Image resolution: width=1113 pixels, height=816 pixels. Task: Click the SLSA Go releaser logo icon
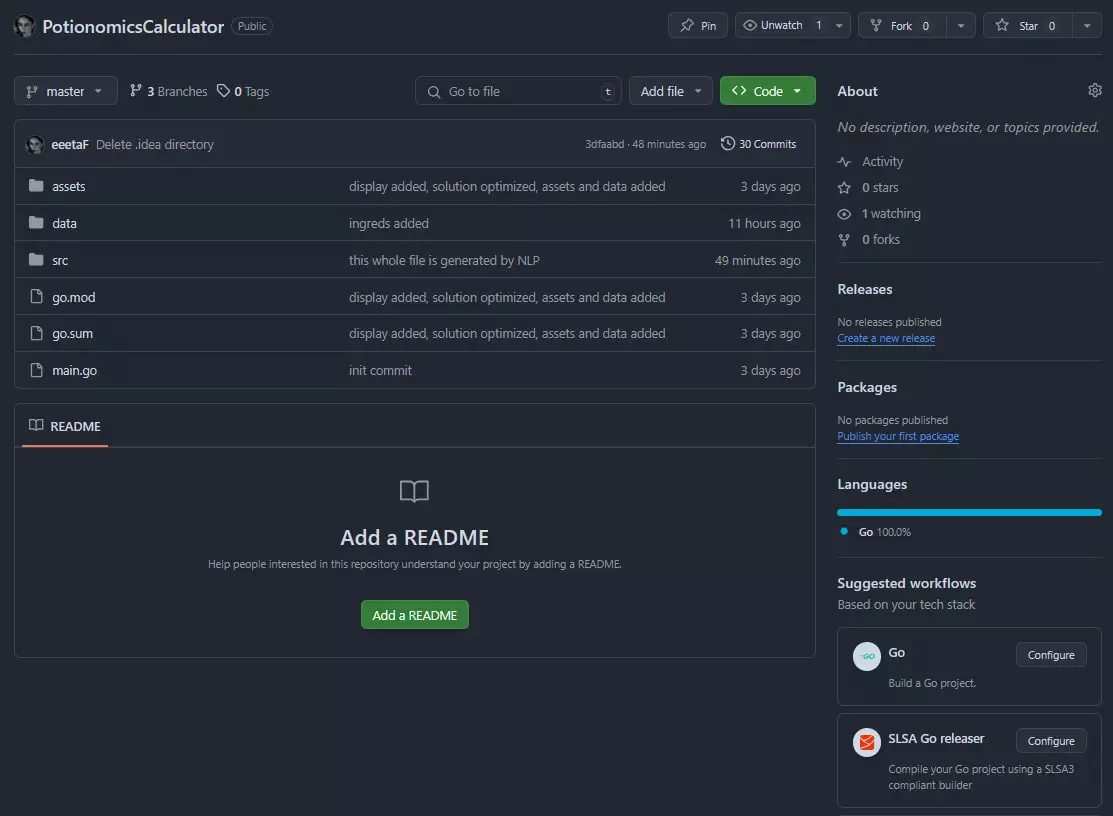pos(866,742)
